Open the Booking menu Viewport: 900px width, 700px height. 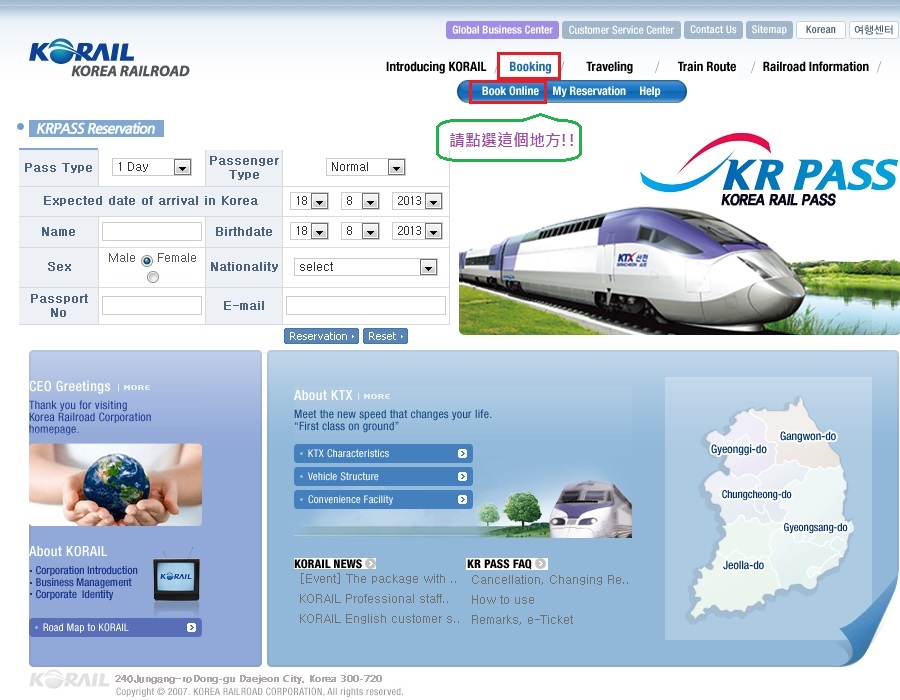point(530,67)
